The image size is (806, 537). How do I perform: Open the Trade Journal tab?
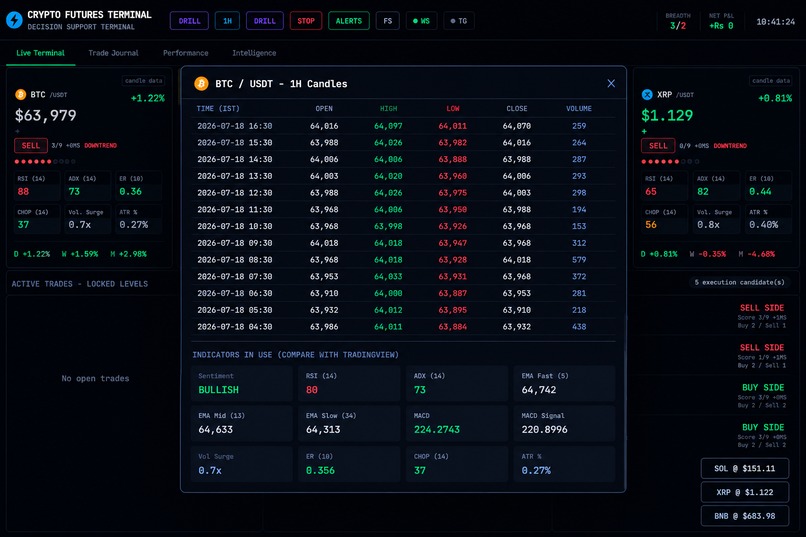tap(113, 53)
